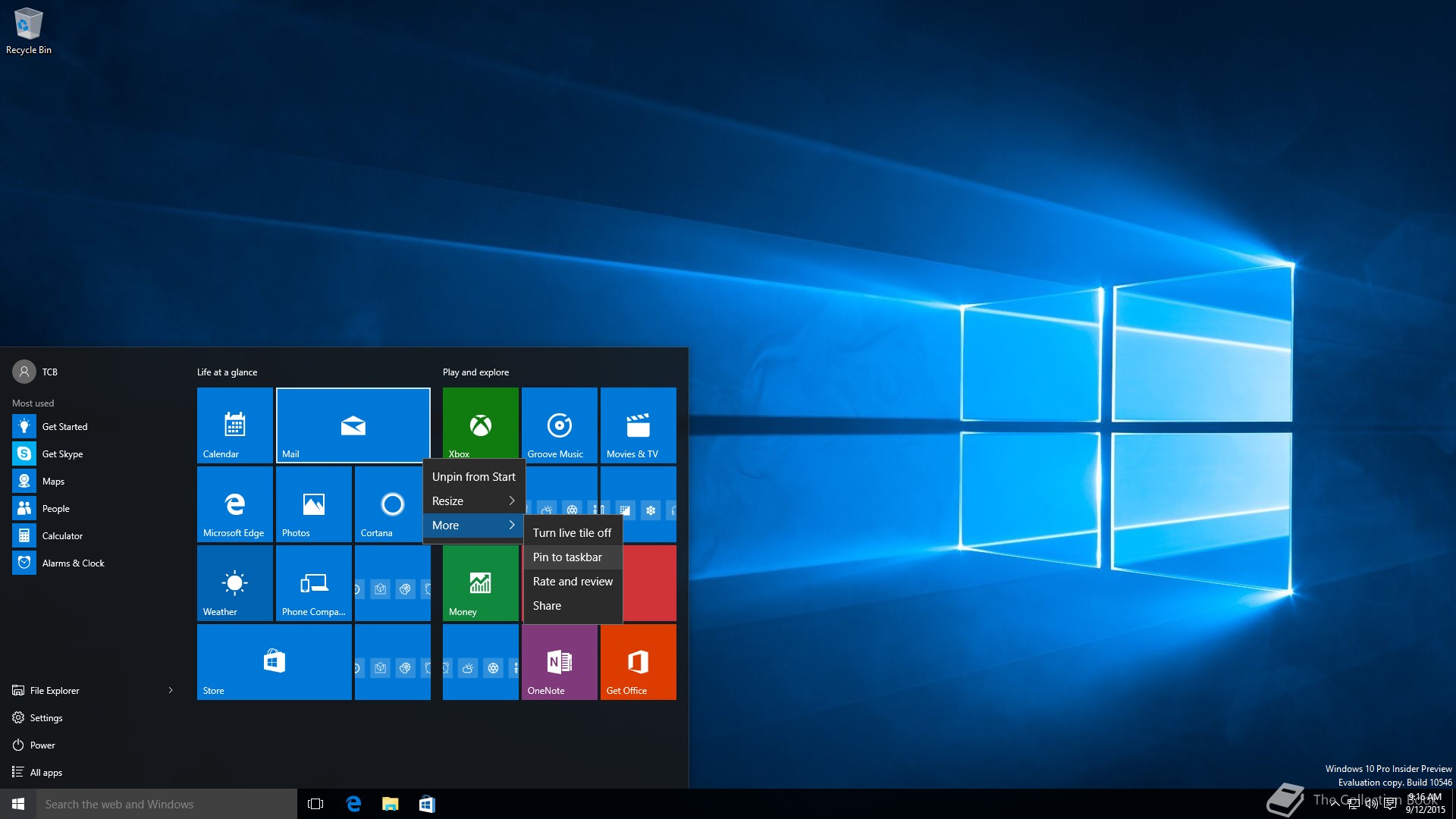This screenshot has height=819, width=1456.
Task: Click the Play and explore group header
Action: 476,372
